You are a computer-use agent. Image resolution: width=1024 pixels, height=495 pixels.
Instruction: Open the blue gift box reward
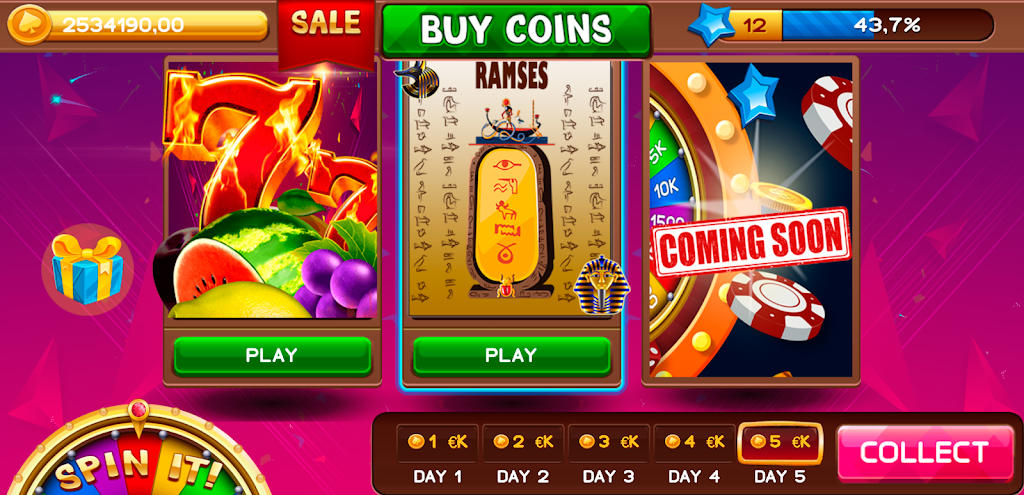pos(88,269)
